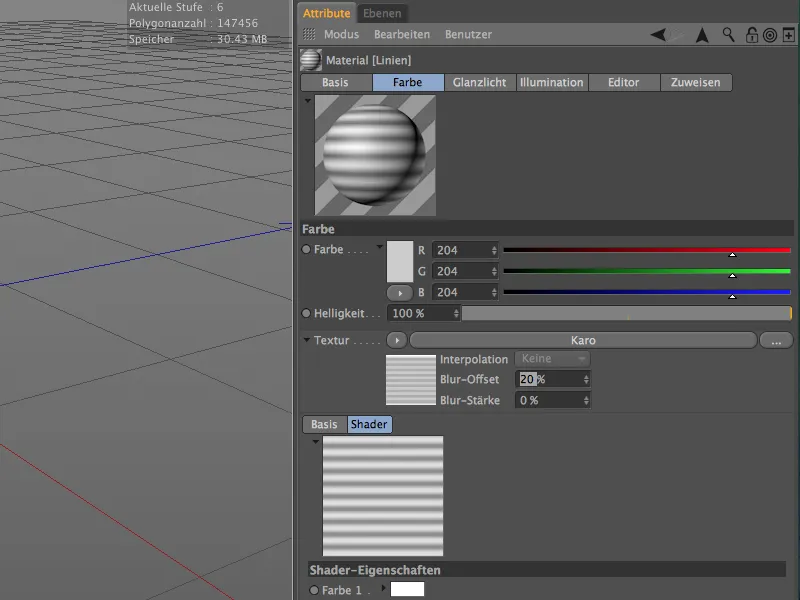Click the three-dots texture browse button
Screen dimensions: 800x600
point(776,340)
